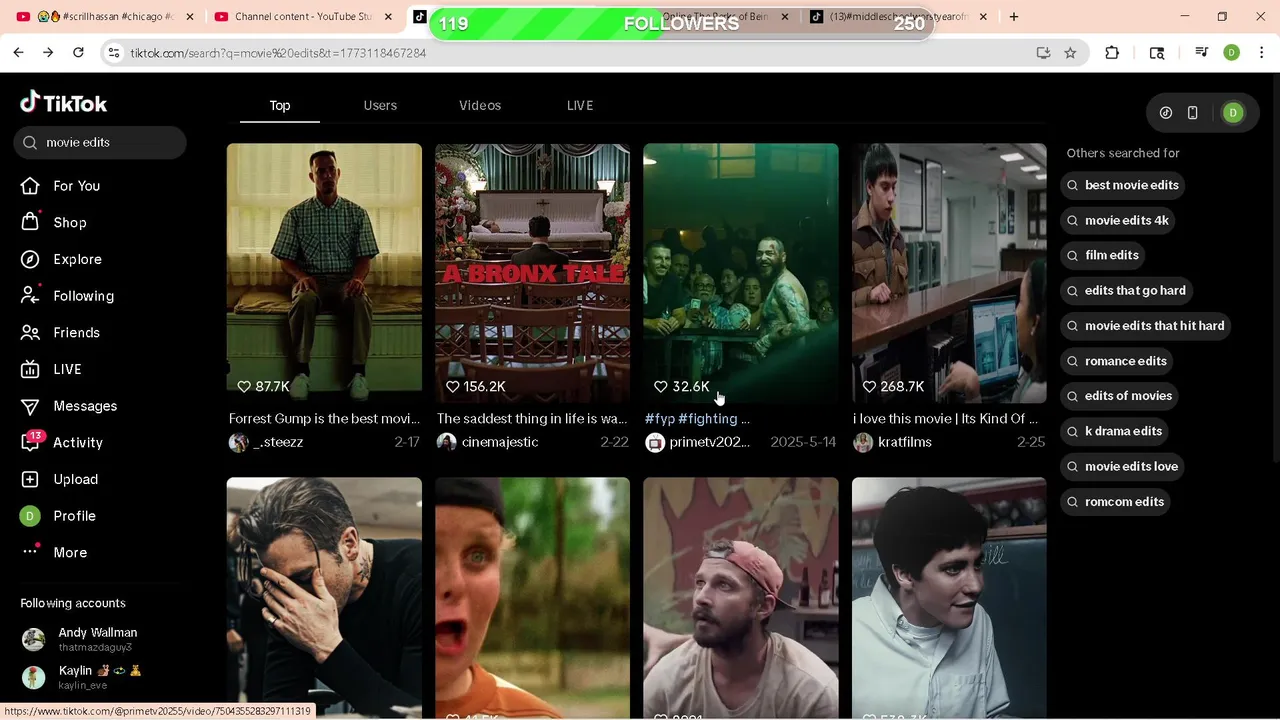Open the Forrest Gump video thumbnail
Screen dimensions: 1280x720
pos(324,273)
